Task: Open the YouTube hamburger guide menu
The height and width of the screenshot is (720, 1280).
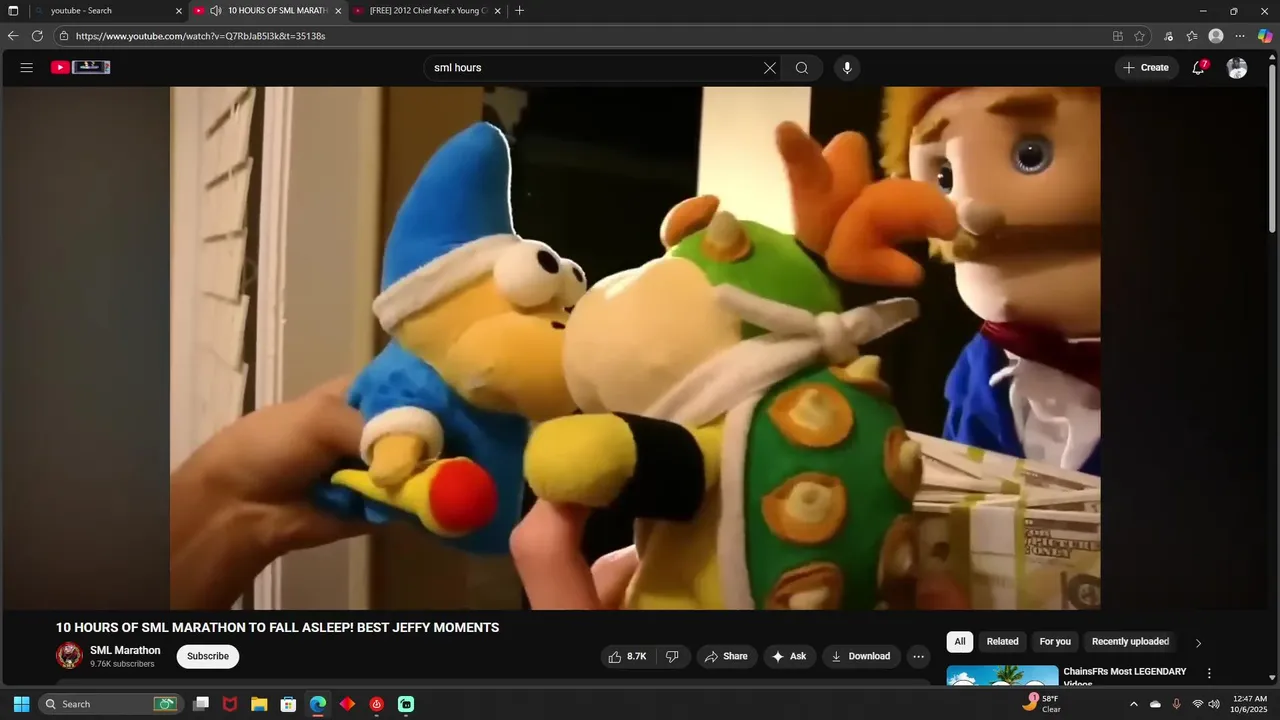Action: coord(27,68)
